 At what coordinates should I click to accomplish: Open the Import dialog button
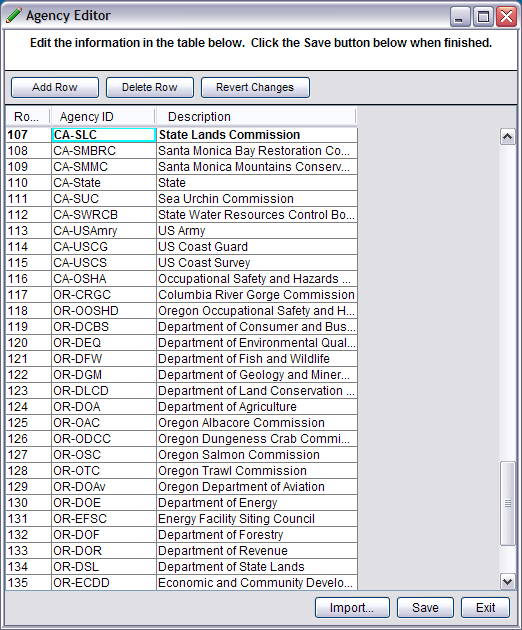[x=352, y=608]
